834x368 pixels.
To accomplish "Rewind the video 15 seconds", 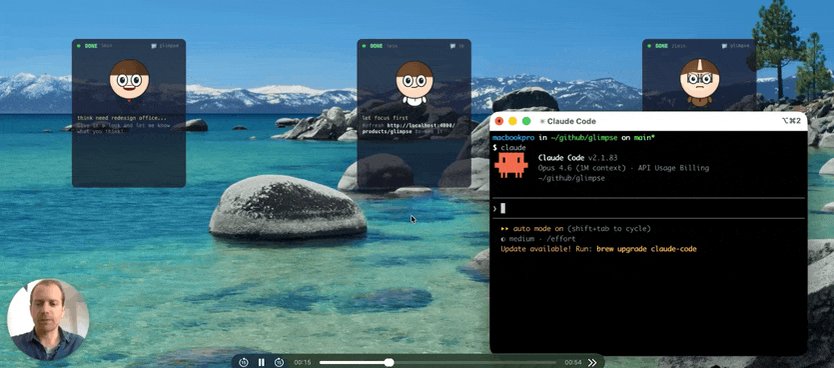I will click(x=244, y=362).
